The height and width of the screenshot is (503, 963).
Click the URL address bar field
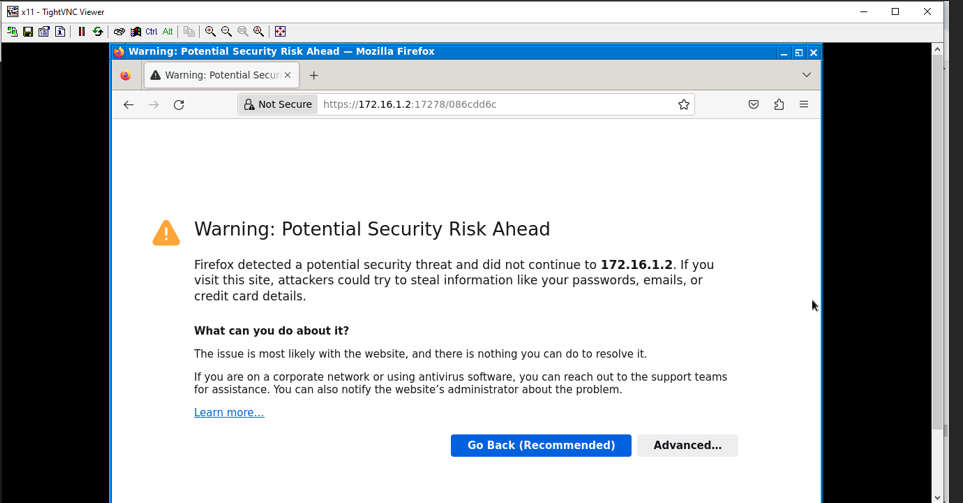tap(495, 104)
